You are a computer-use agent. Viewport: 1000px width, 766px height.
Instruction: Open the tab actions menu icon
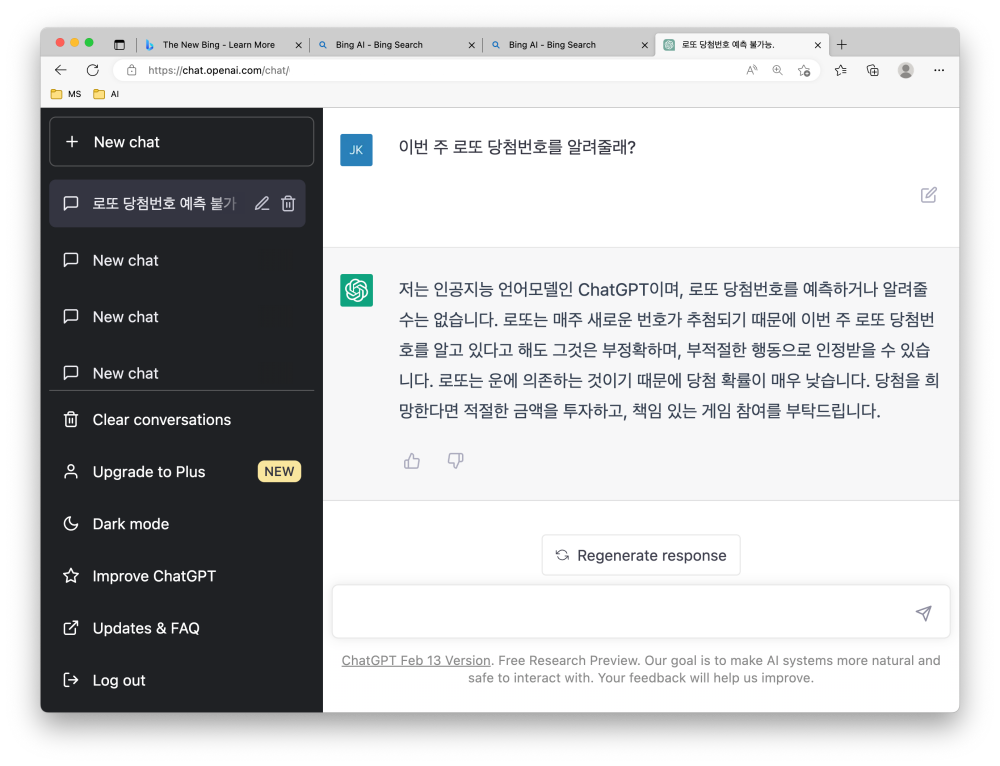[119, 45]
